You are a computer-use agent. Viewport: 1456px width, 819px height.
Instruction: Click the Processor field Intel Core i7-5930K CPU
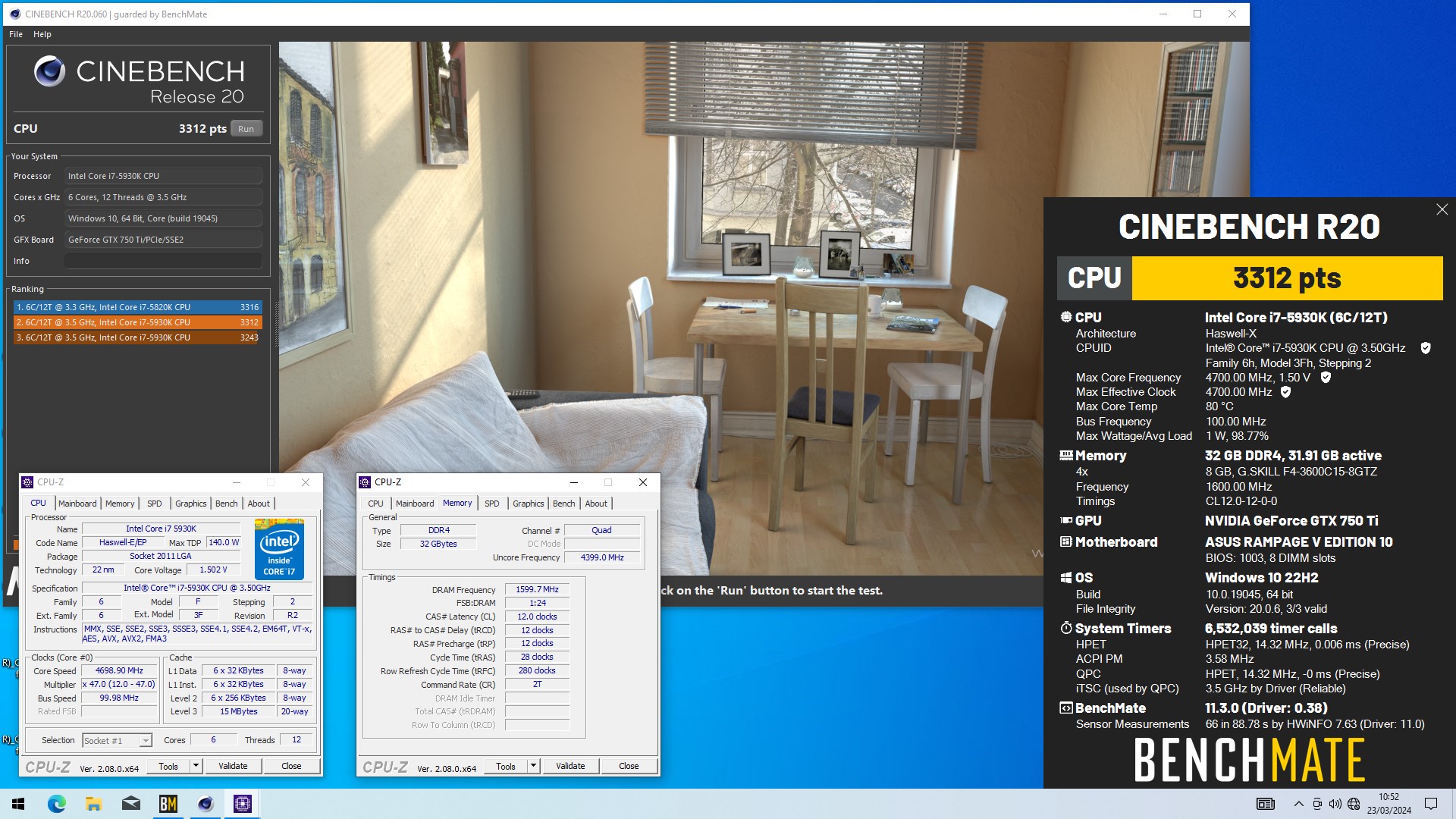pyautogui.click(x=163, y=176)
